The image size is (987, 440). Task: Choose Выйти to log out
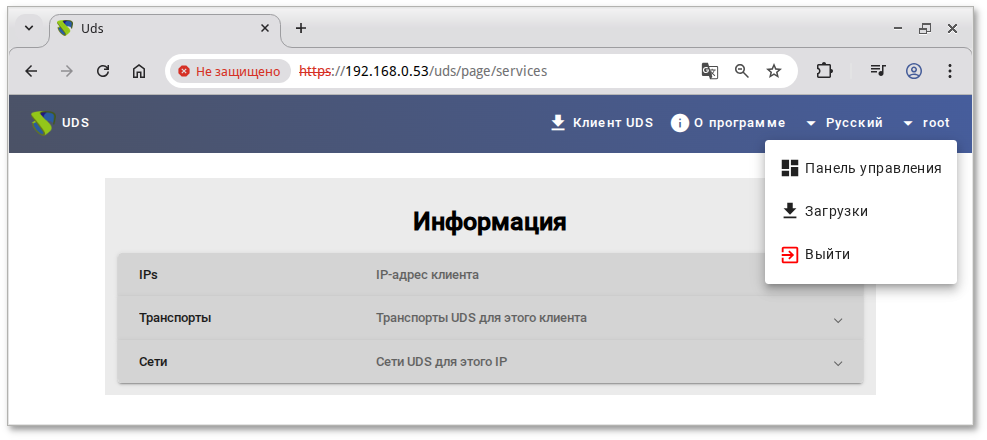point(860,254)
